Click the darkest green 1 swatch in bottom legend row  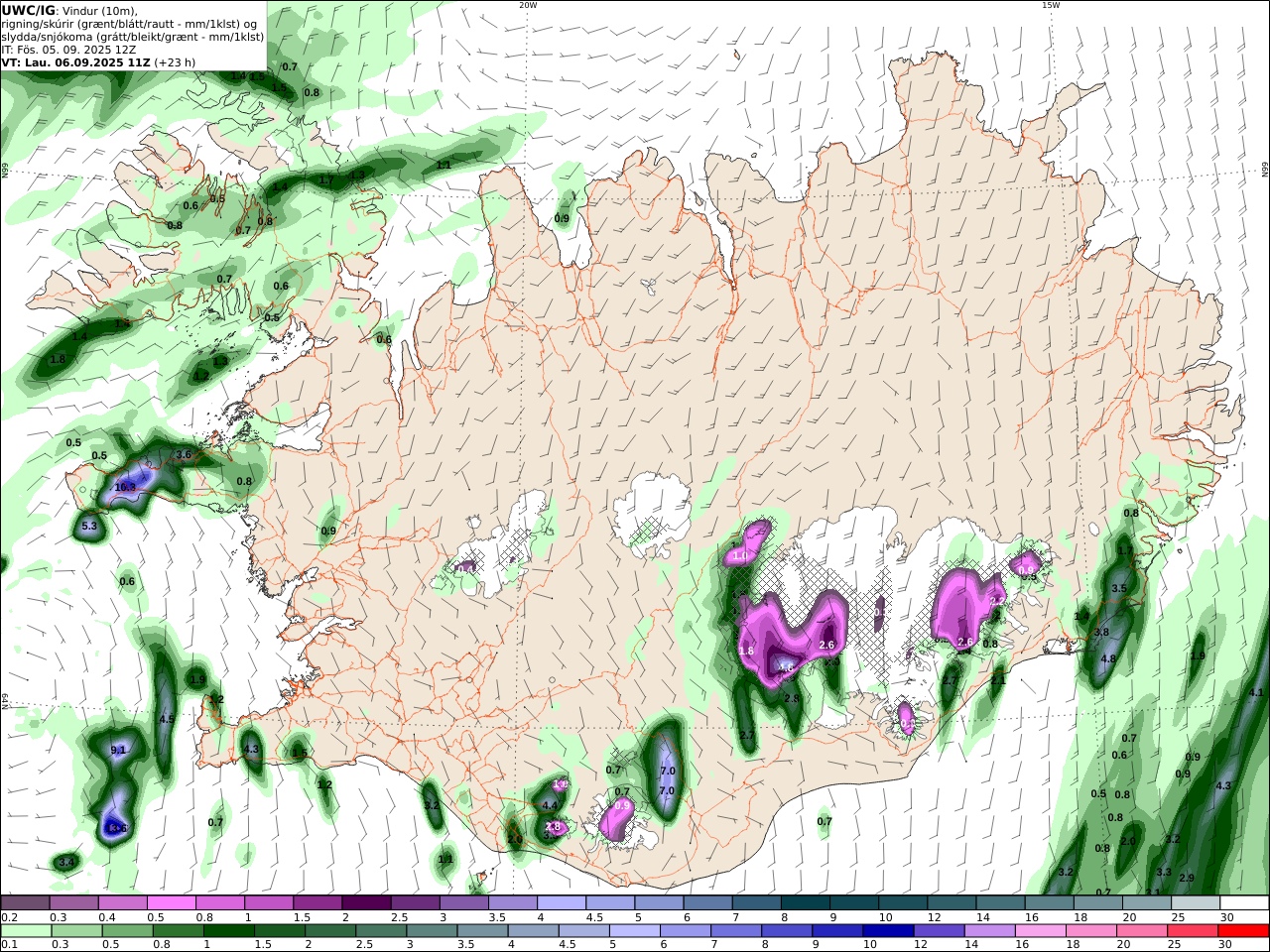point(229,931)
